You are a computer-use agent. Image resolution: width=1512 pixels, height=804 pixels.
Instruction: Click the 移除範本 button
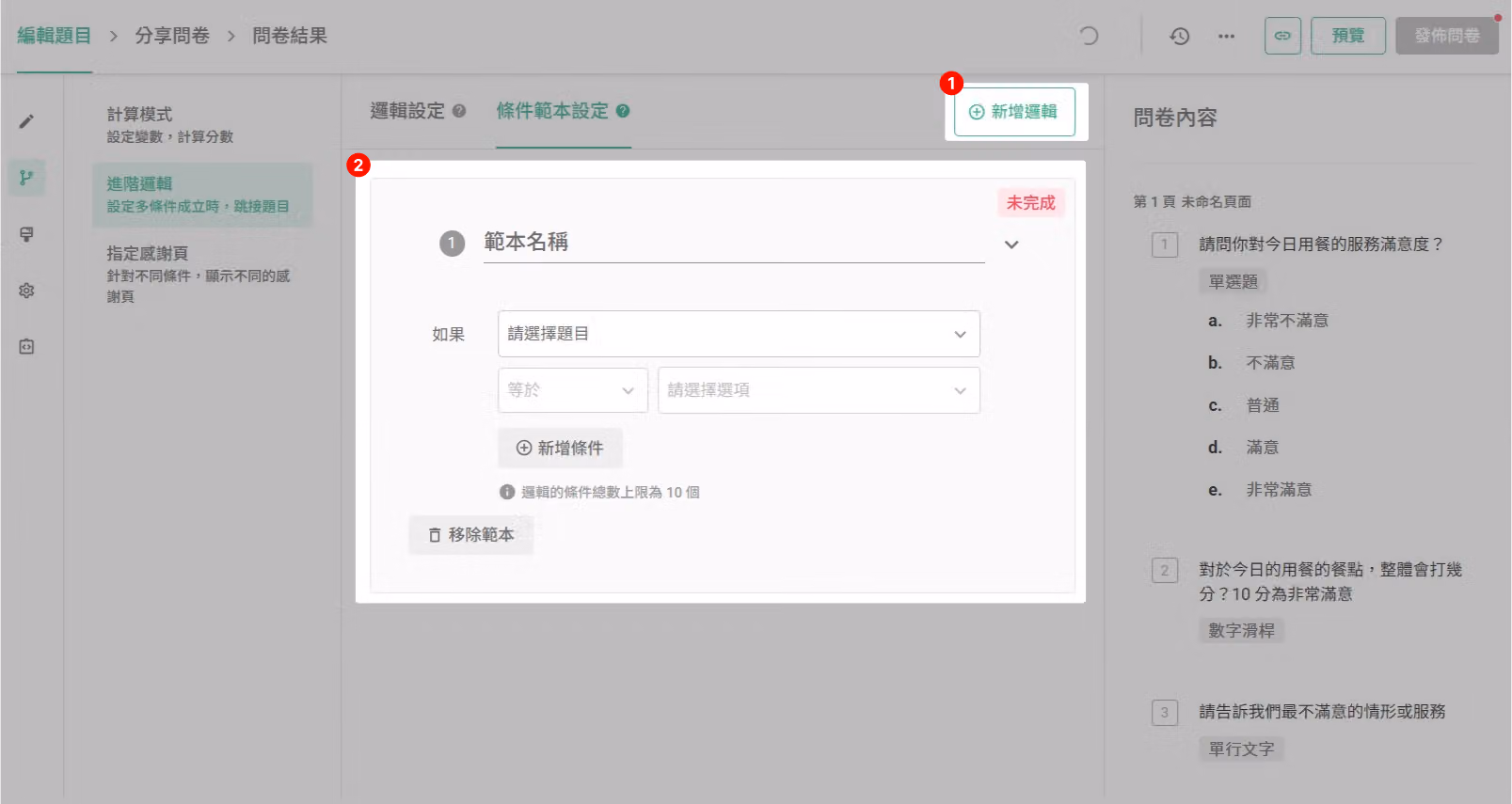[471, 535]
